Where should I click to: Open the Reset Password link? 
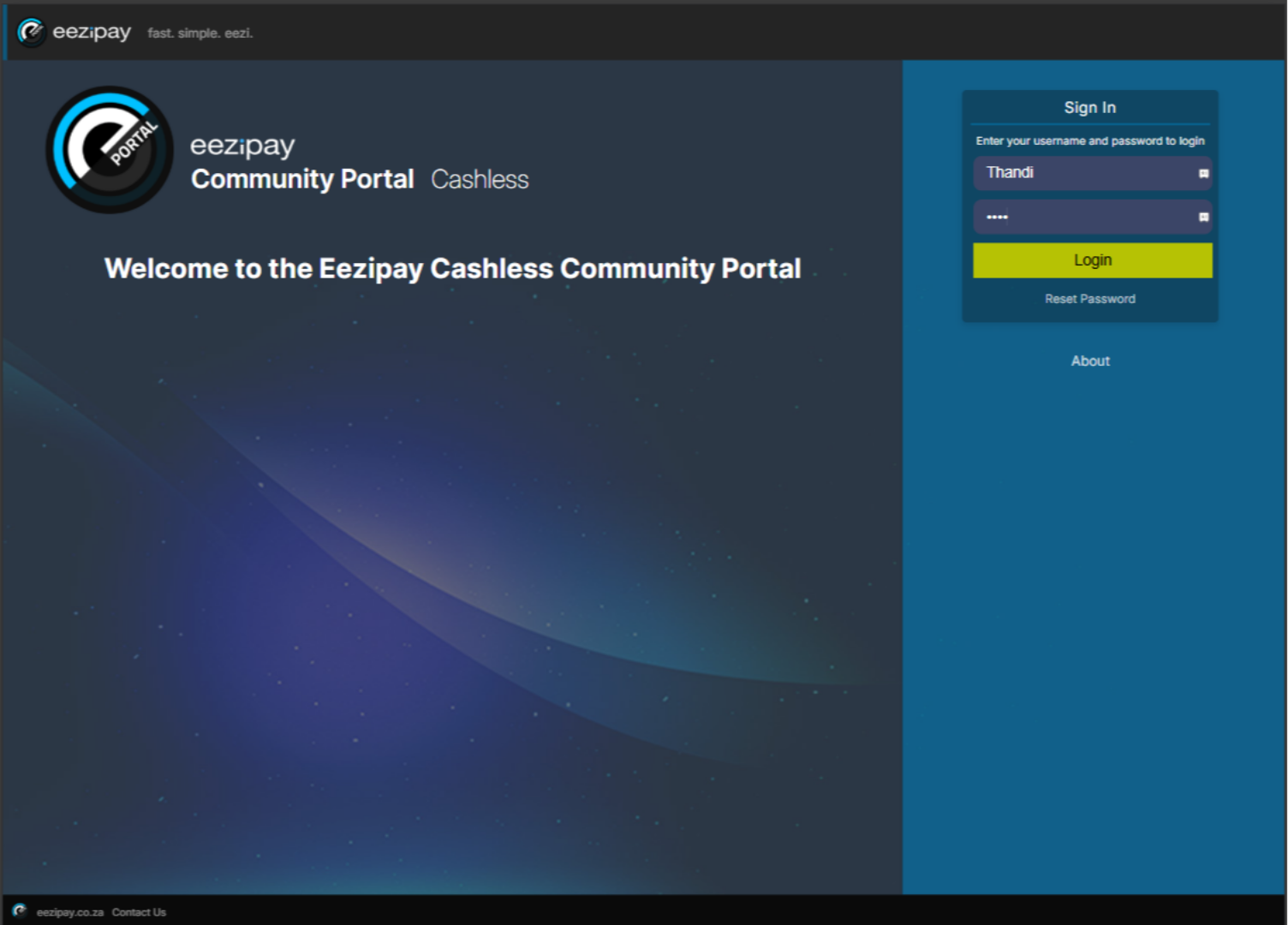(x=1090, y=299)
